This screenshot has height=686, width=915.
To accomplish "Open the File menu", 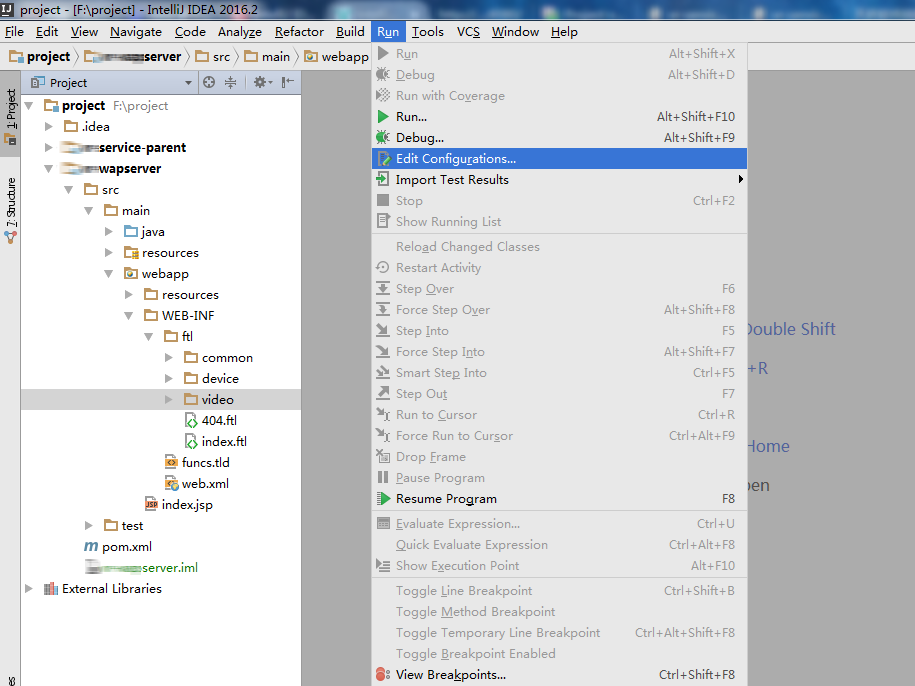I will [14, 32].
